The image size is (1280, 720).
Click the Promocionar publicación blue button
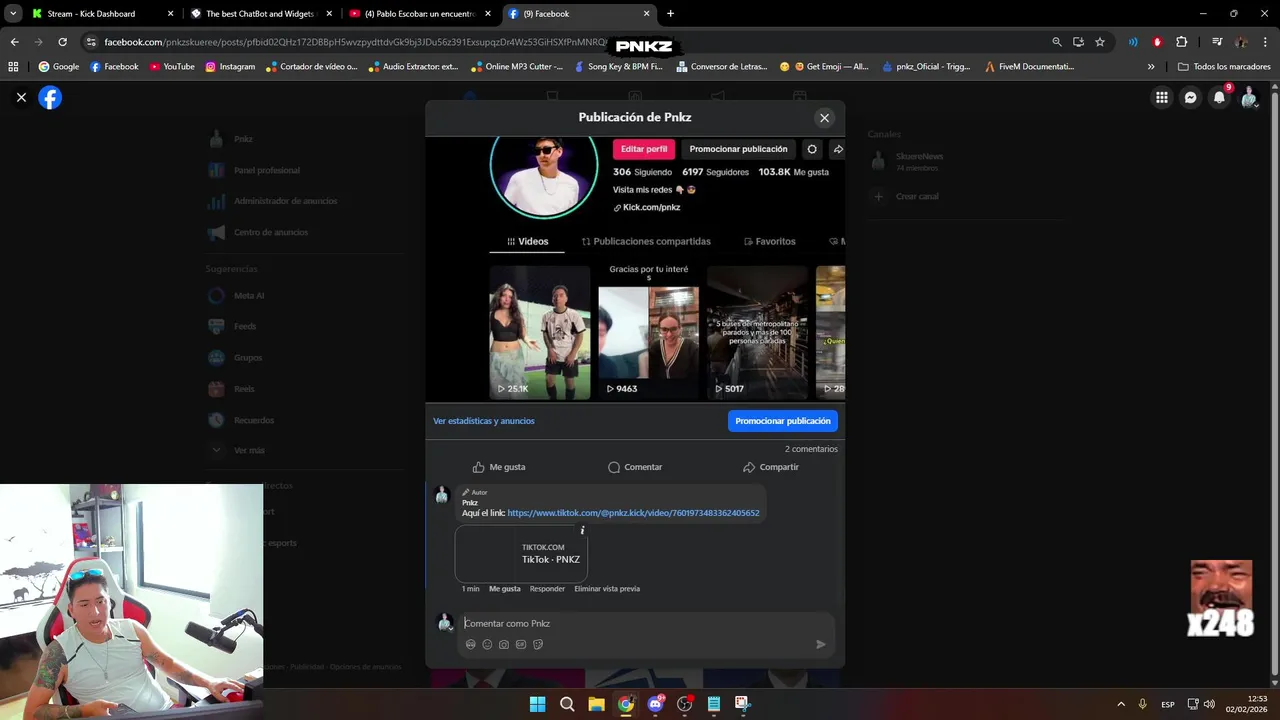(x=783, y=421)
